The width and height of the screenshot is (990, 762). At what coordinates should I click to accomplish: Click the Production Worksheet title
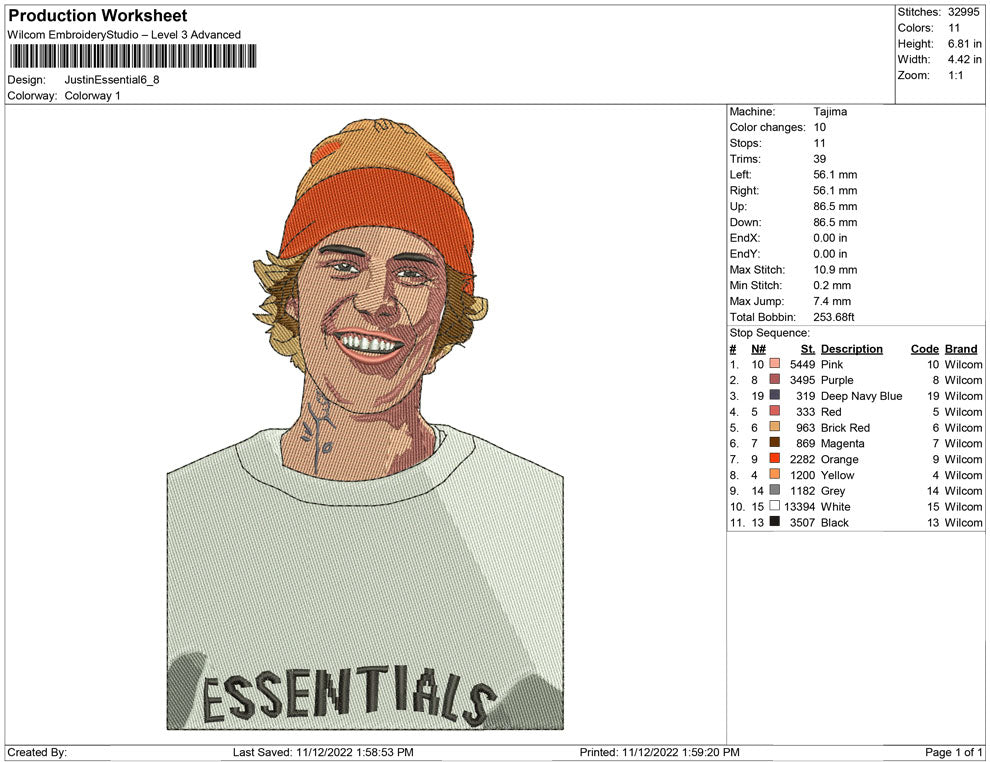[x=98, y=16]
